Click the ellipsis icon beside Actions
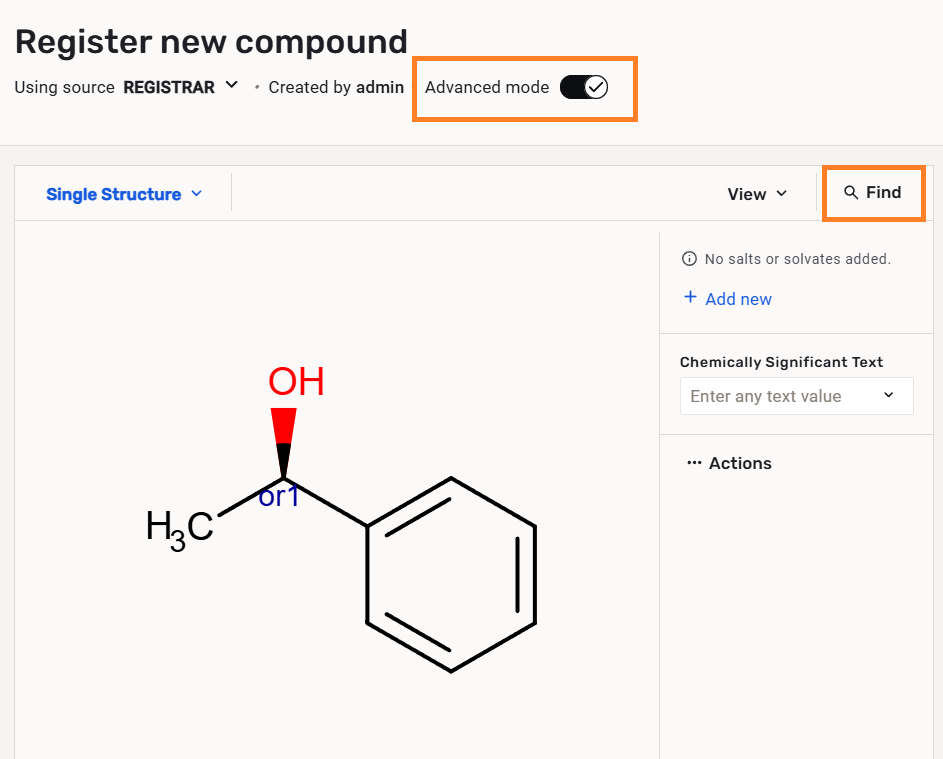This screenshot has width=943, height=759. (x=694, y=463)
